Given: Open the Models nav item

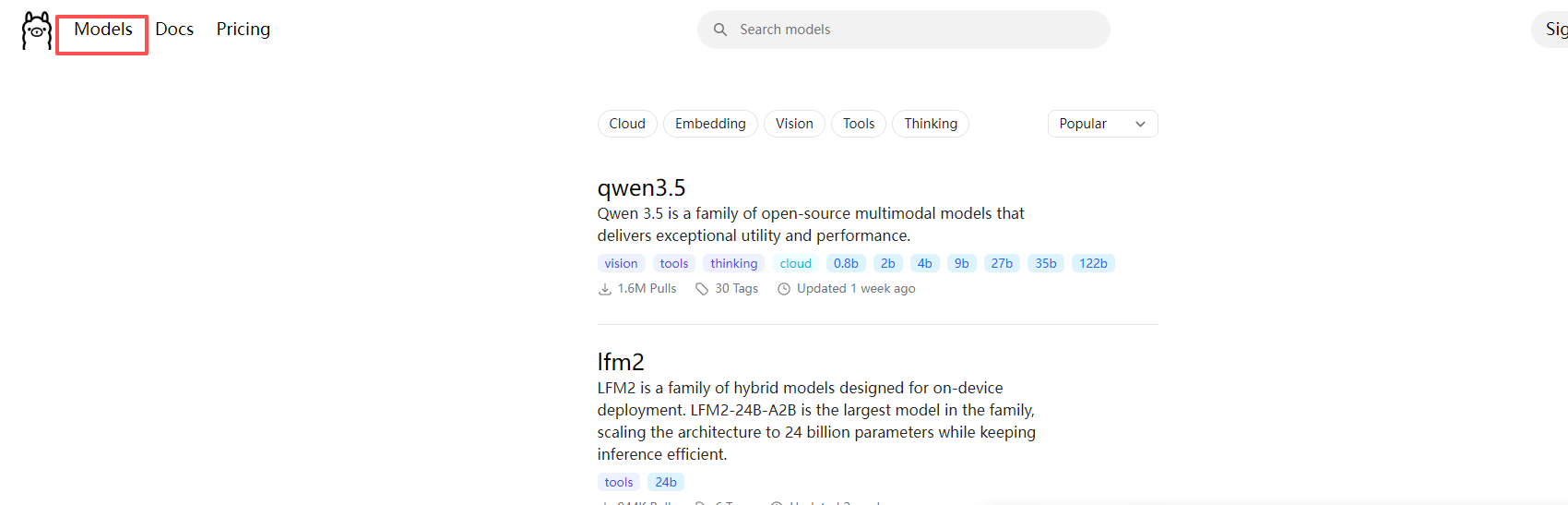Looking at the screenshot, I should (x=103, y=30).
